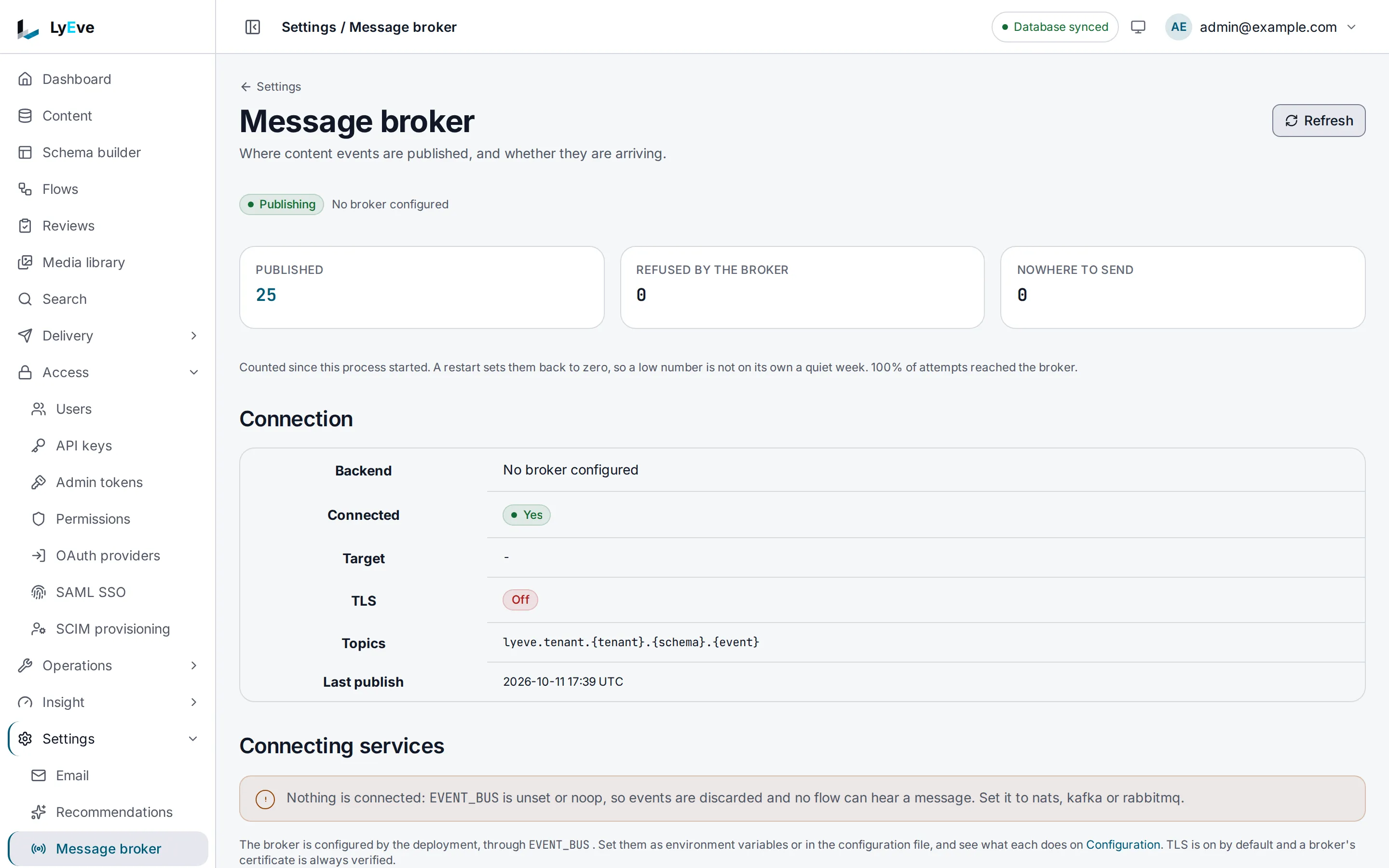Click the Nowhere to send card
Viewport: 1389px width, 868px height.
tap(1183, 287)
